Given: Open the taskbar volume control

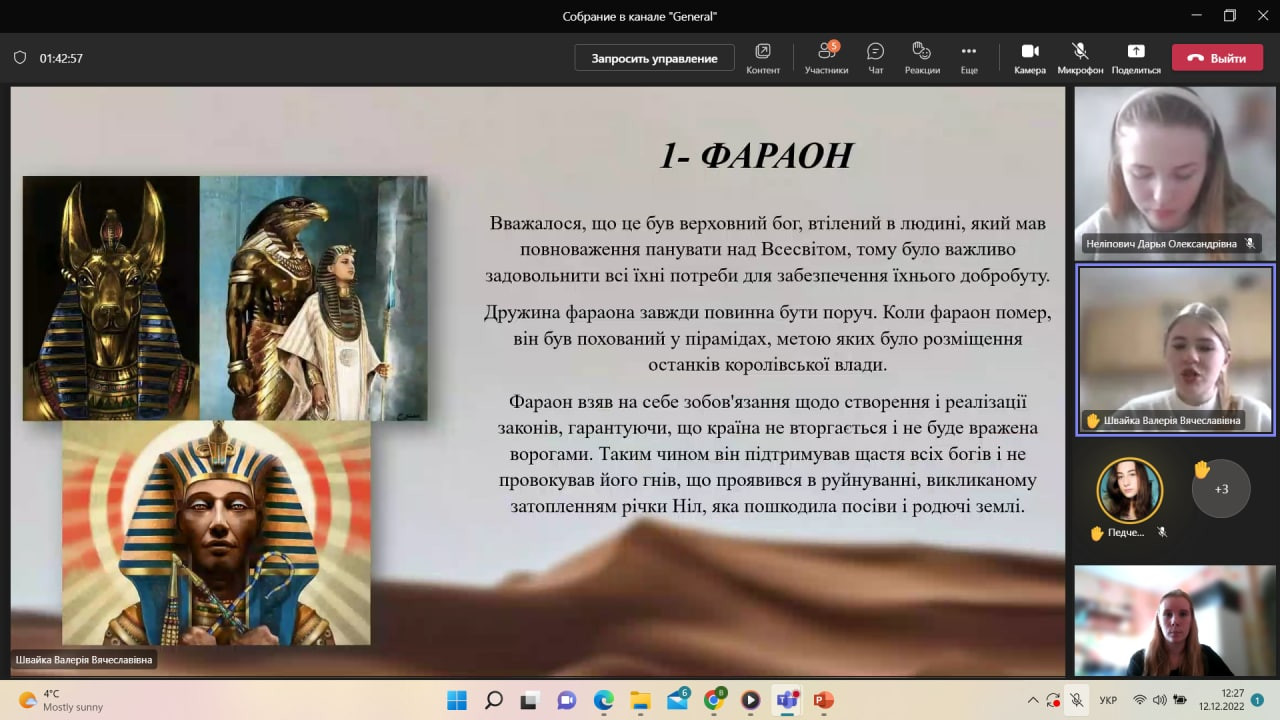Looking at the screenshot, I should click(1158, 700).
